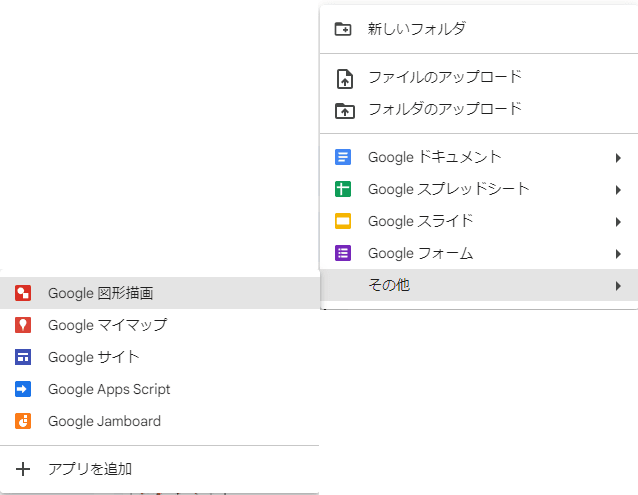The image size is (638, 495).
Task: Expand the その他 submenu arrow
Action: coord(618,286)
